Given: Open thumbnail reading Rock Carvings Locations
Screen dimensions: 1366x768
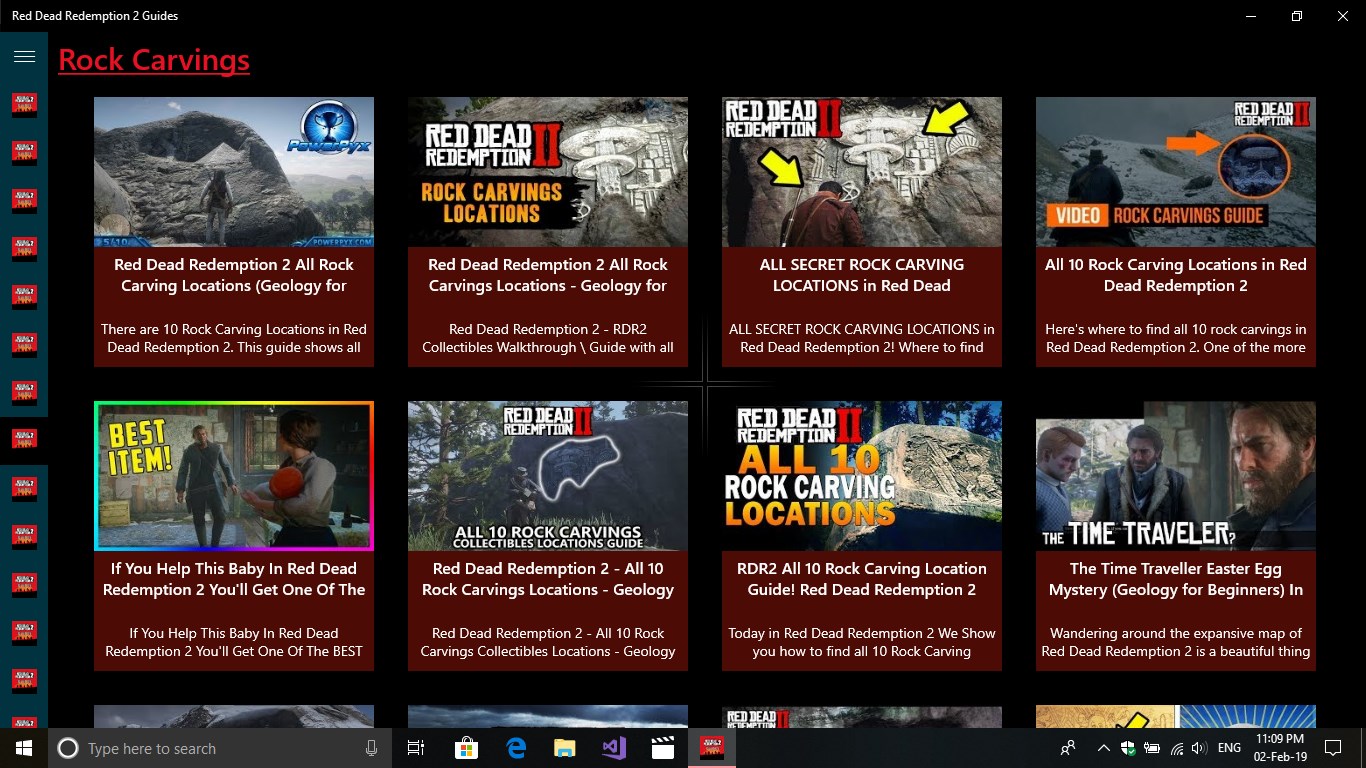Looking at the screenshot, I should point(548,172).
